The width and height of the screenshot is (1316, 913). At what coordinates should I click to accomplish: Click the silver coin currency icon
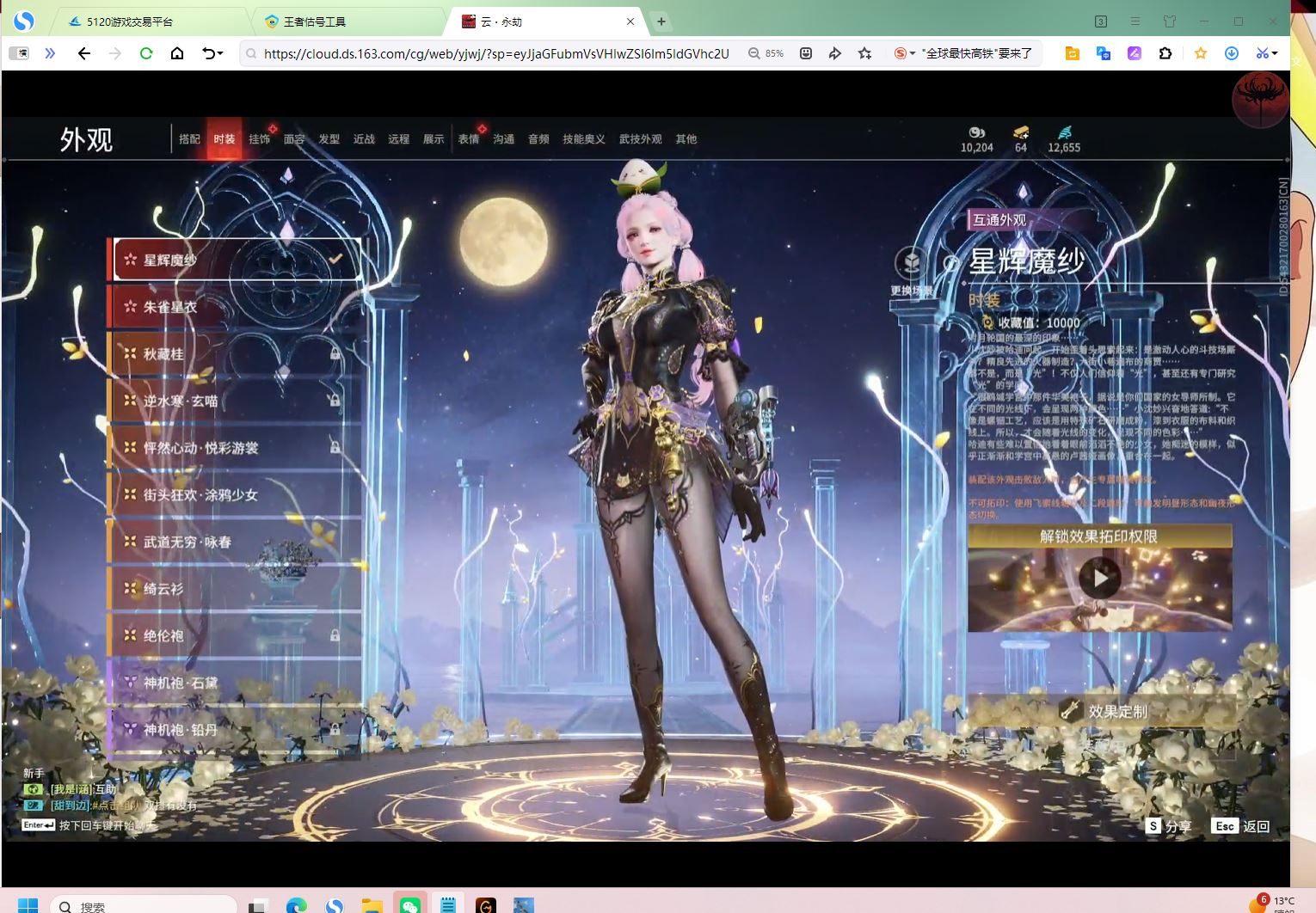point(976,132)
